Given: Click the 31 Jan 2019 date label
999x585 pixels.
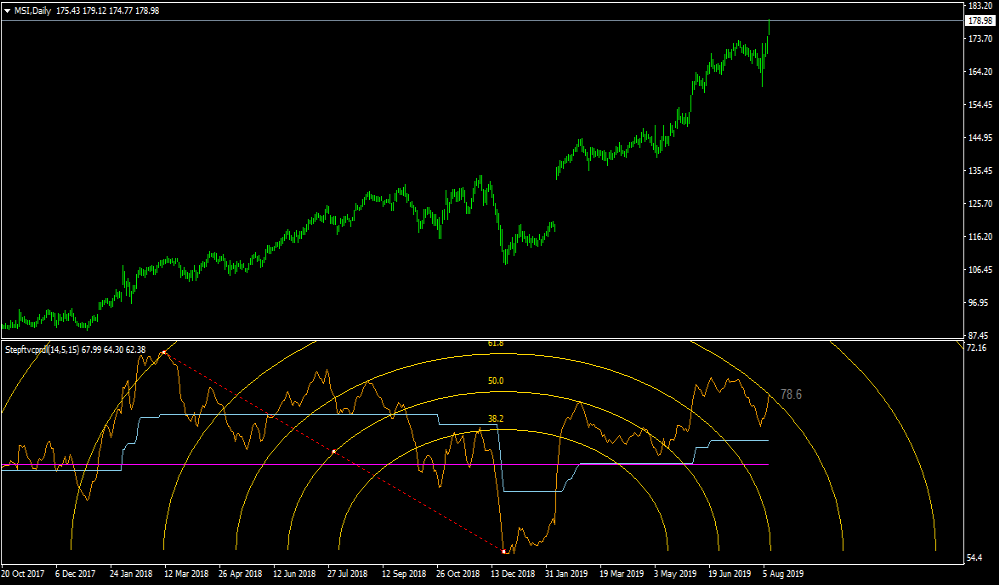Looking at the screenshot, I should 566,575.
